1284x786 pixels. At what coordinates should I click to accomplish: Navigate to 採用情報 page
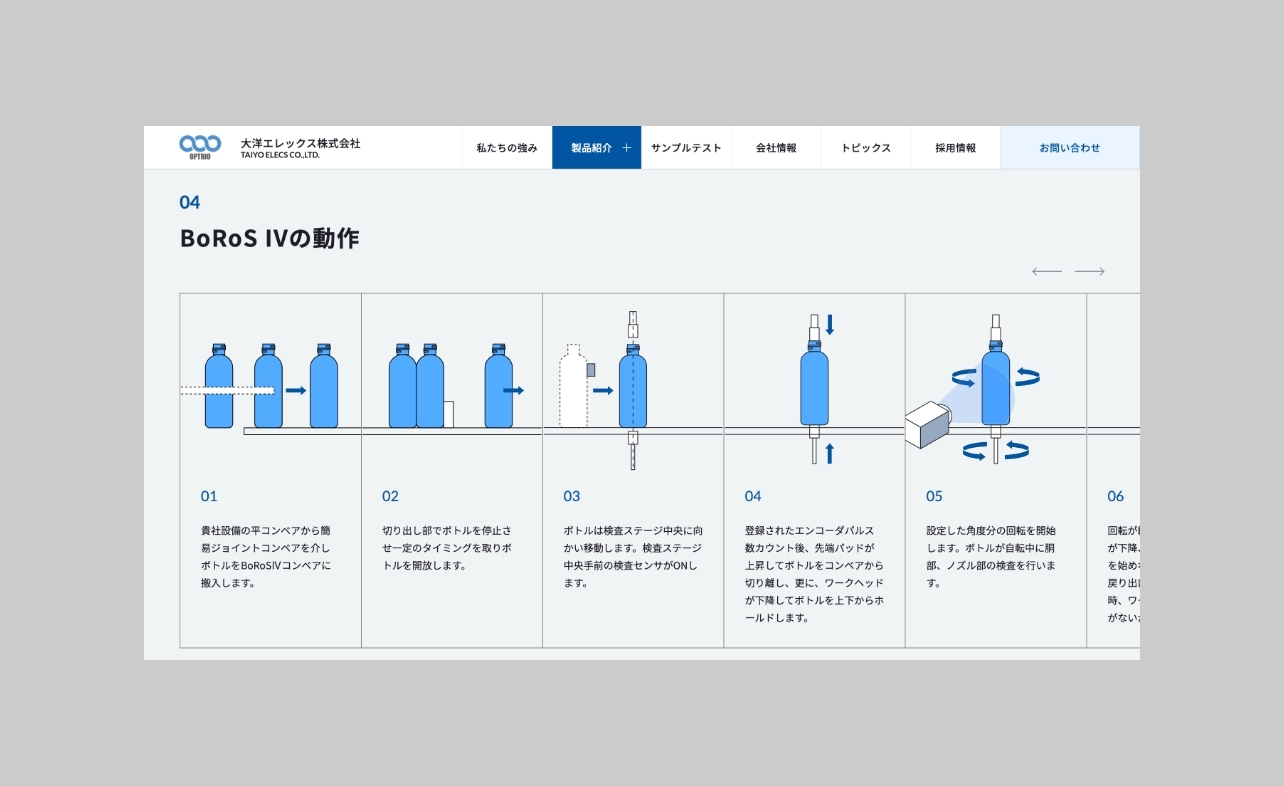[x=955, y=148]
